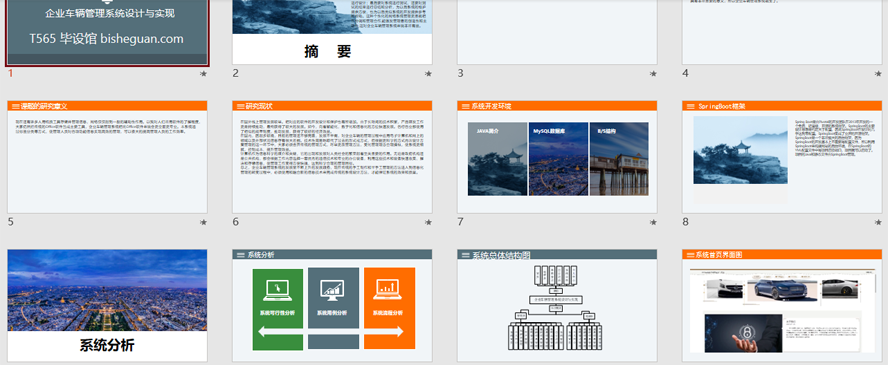Image resolution: width=888 pixels, height=365 pixels.
Task: Select the 系统开发环境 slide thumbnail
Action: [557, 157]
